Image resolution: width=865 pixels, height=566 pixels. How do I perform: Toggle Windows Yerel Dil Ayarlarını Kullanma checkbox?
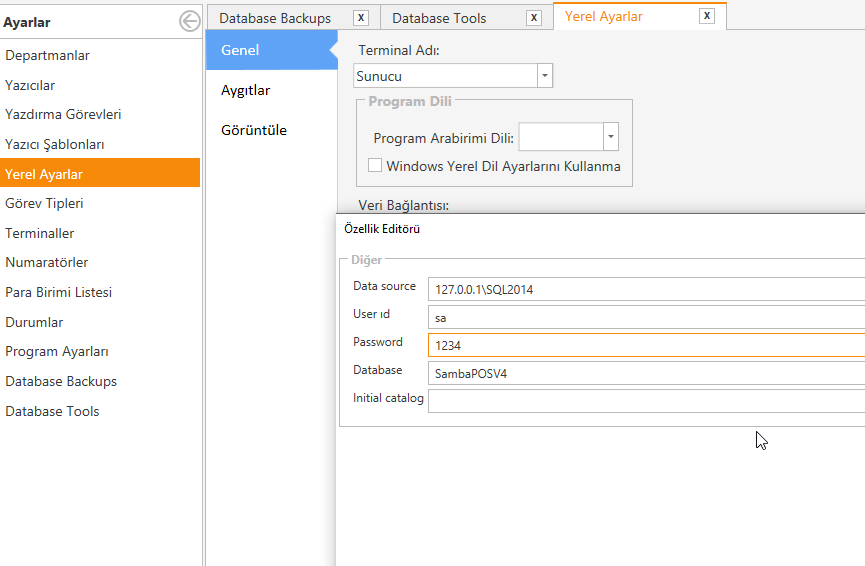click(375, 165)
